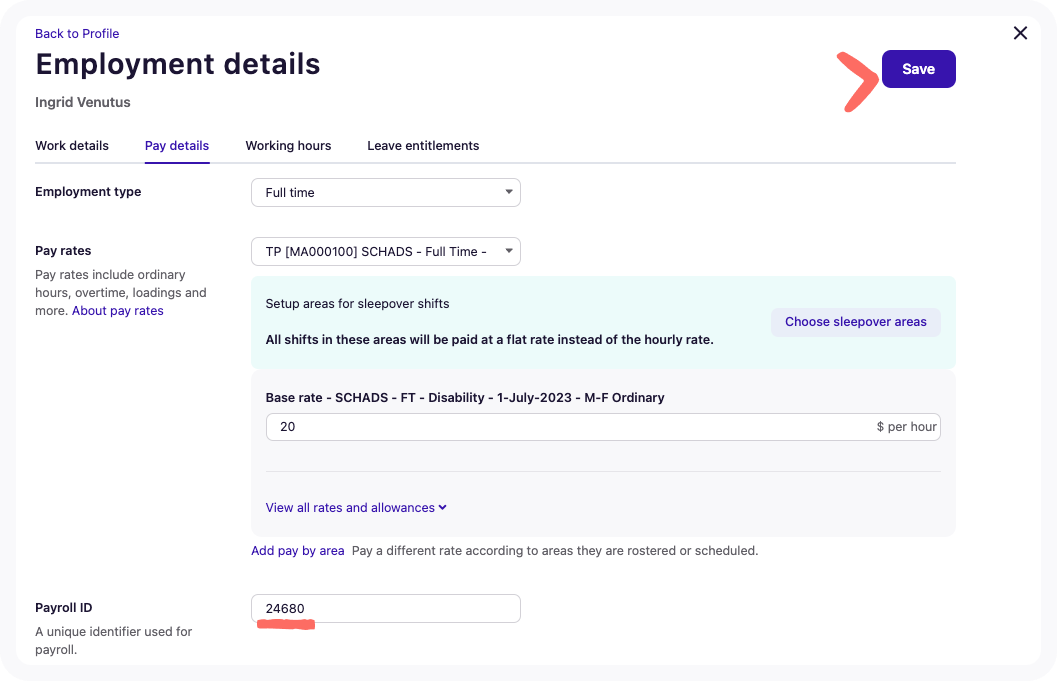Open the Working hours tab
Viewport: 1057px width, 681px height.
point(288,146)
